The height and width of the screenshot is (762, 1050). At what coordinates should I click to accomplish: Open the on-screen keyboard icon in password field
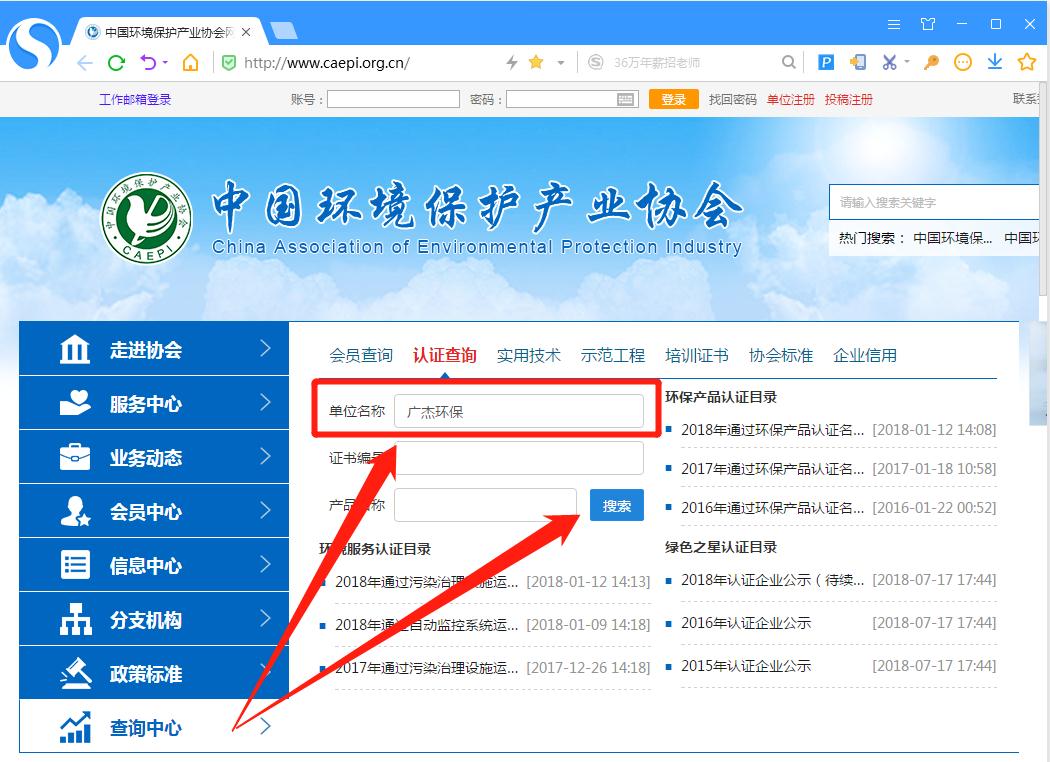coord(625,100)
